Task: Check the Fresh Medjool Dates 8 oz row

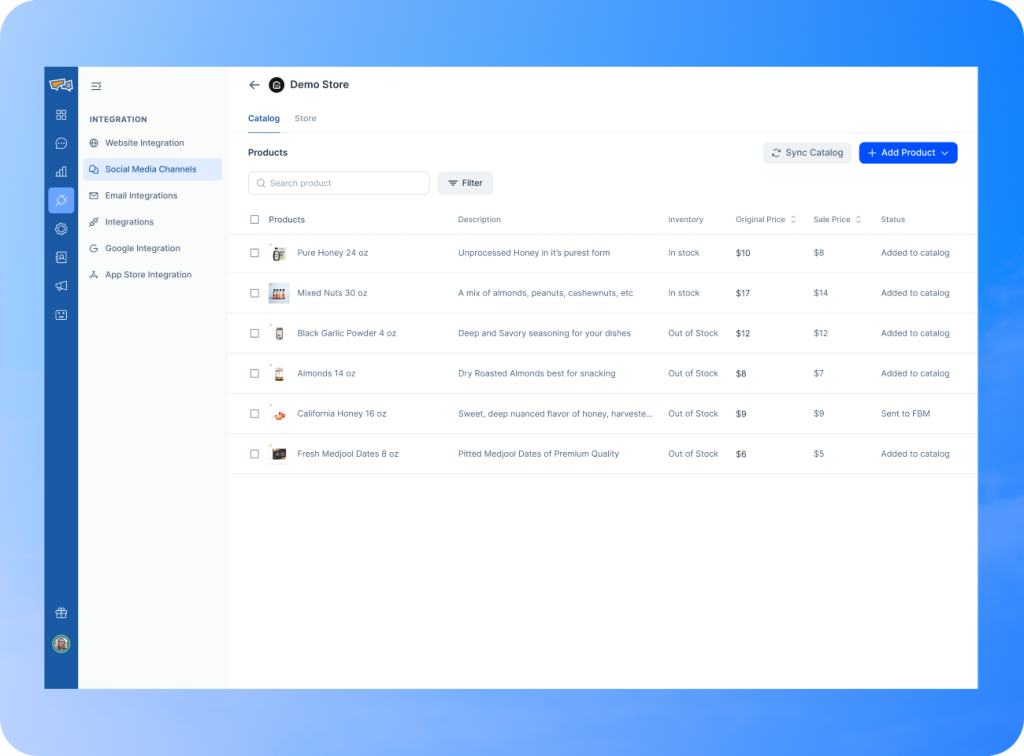Action: pyautogui.click(x=255, y=453)
